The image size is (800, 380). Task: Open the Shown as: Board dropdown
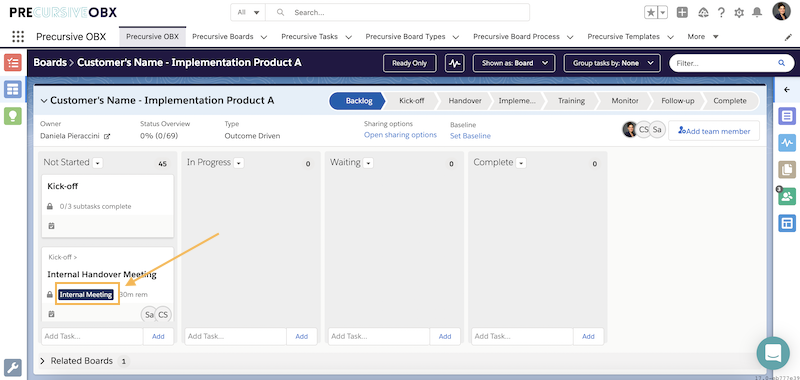point(514,63)
